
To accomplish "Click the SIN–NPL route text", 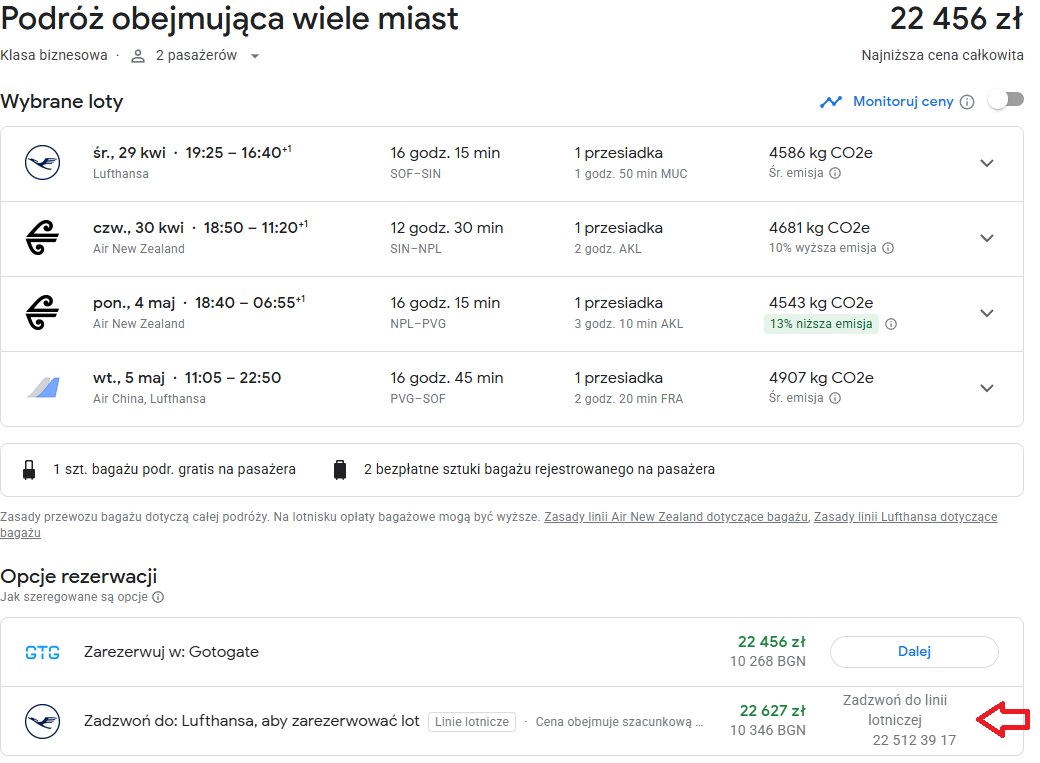I will 415,249.
